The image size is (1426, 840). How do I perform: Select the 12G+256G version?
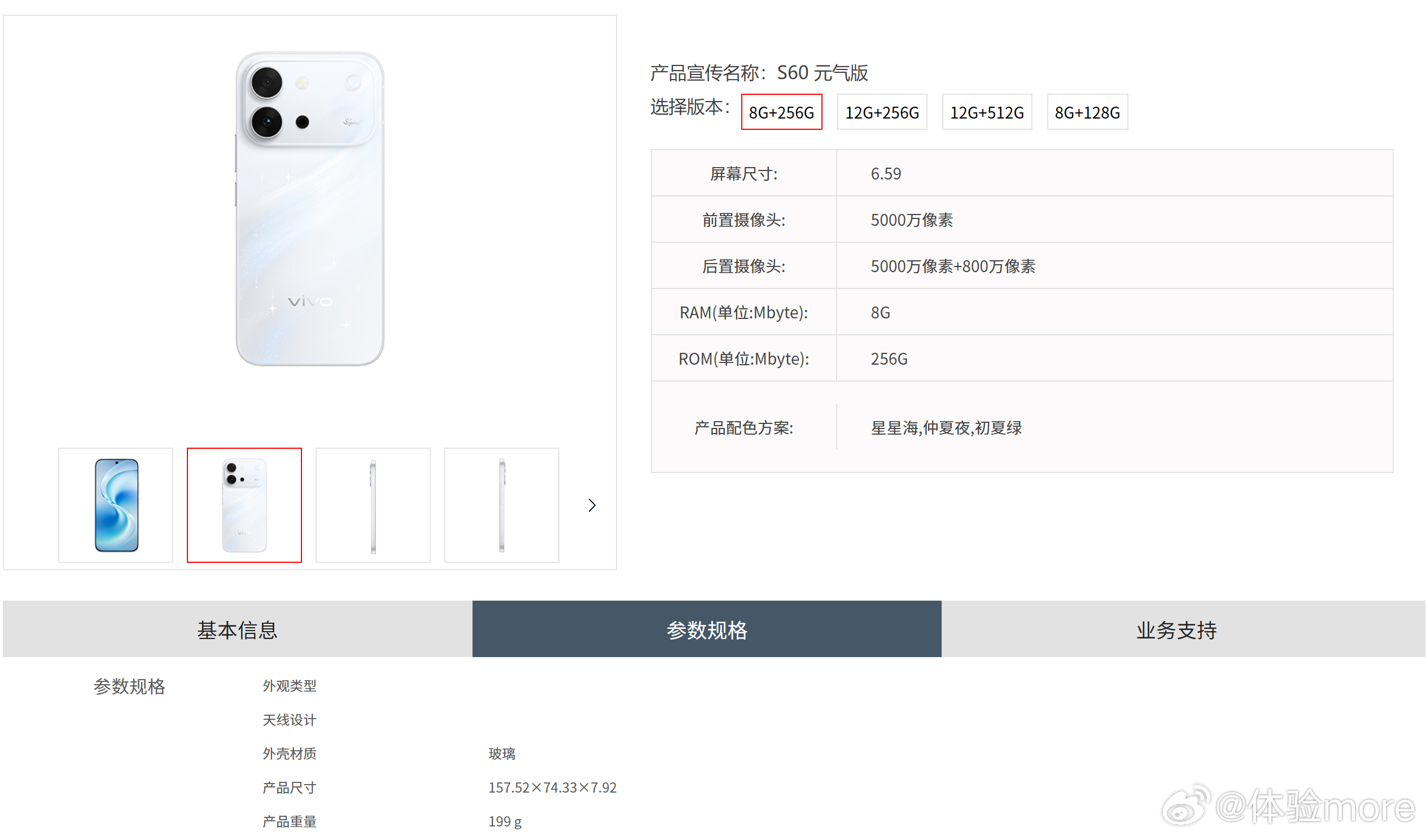point(882,112)
